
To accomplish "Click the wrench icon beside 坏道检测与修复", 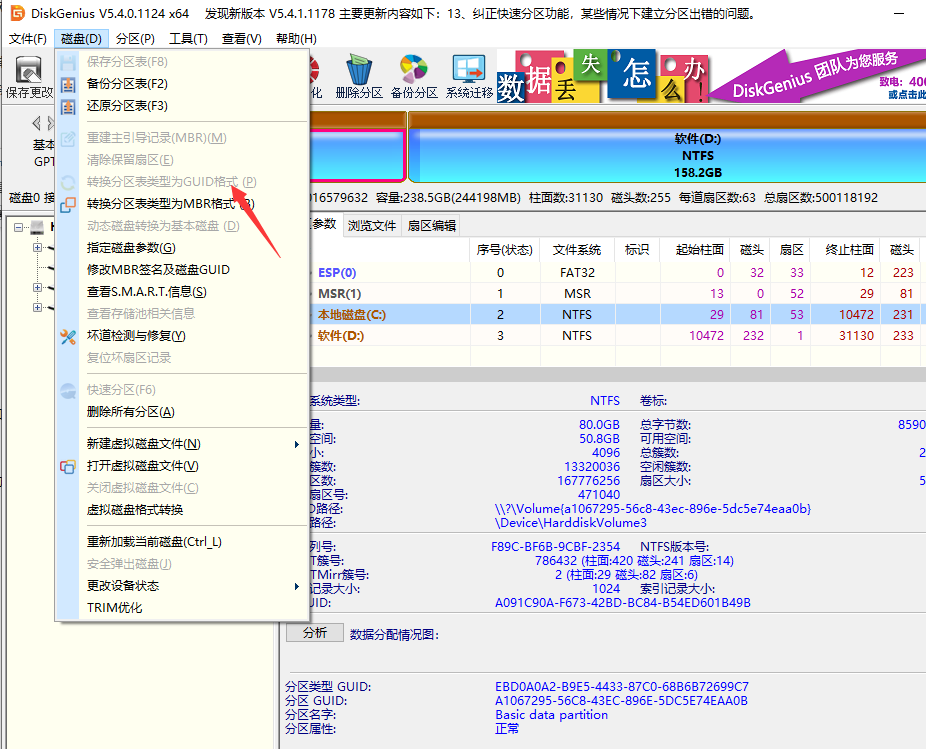I will [68, 337].
